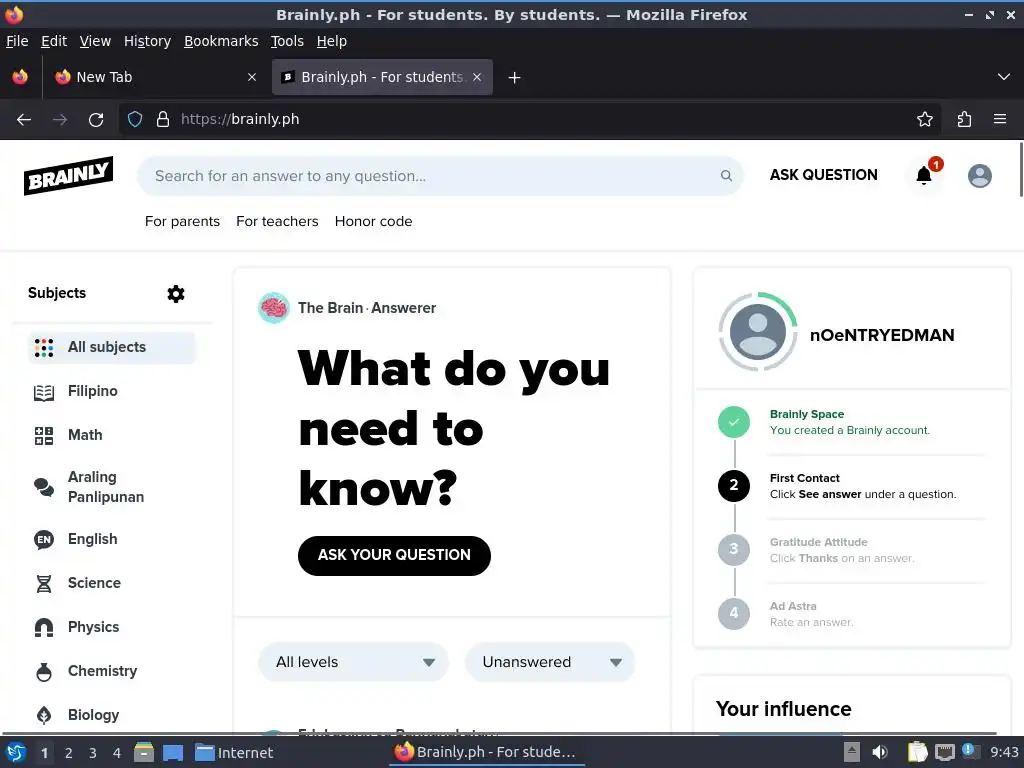Open the Help menu
This screenshot has height=768, width=1024.
(332, 41)
